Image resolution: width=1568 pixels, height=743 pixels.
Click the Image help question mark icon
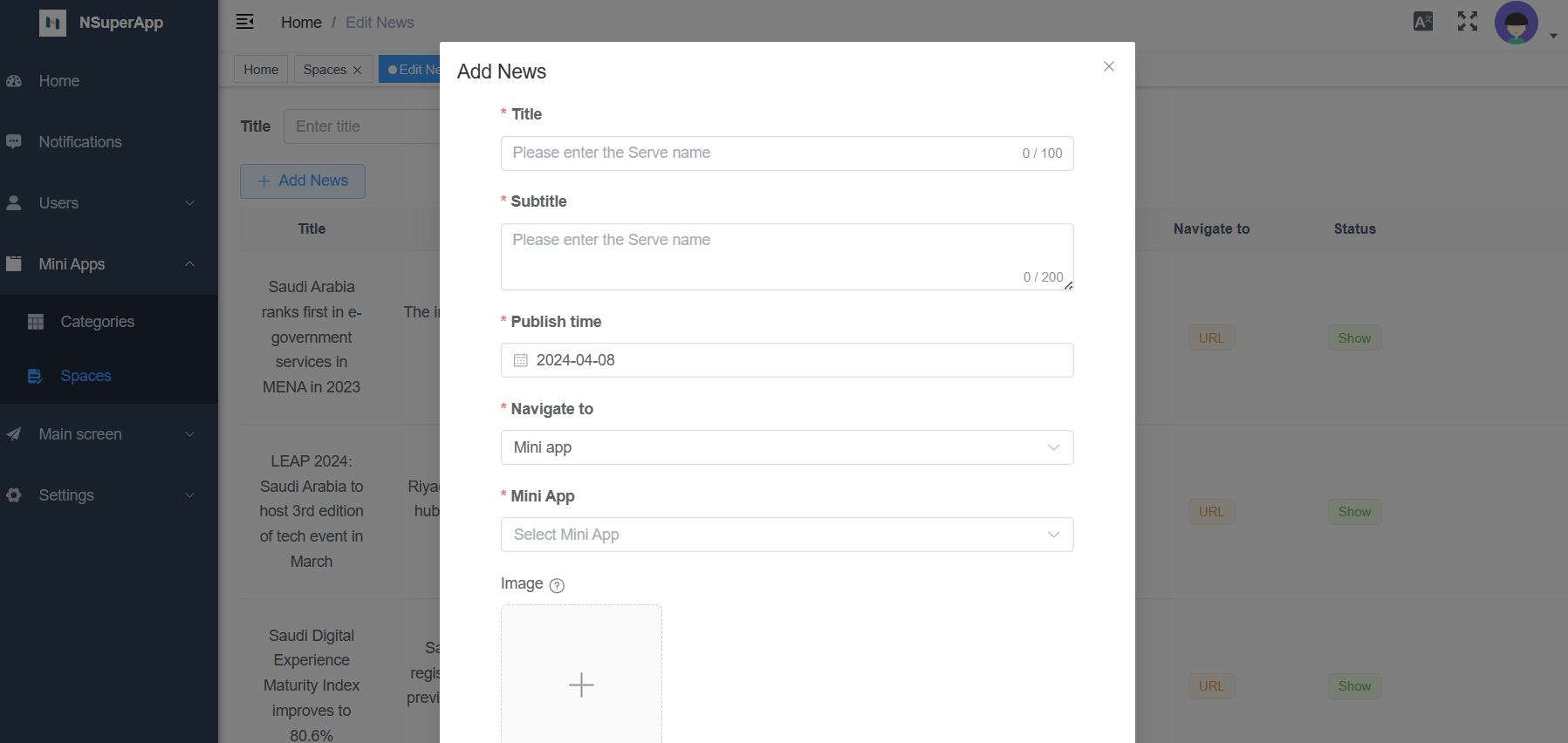tap(557, 585)
